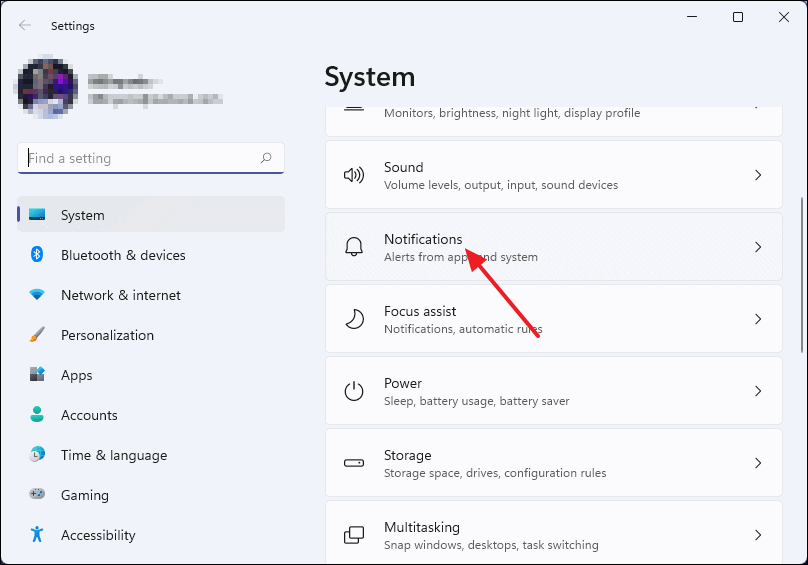Click the Focus assist moon icon
Image resolution: width=808 pixels, height=565 pixels.
(x=354, y=319)
